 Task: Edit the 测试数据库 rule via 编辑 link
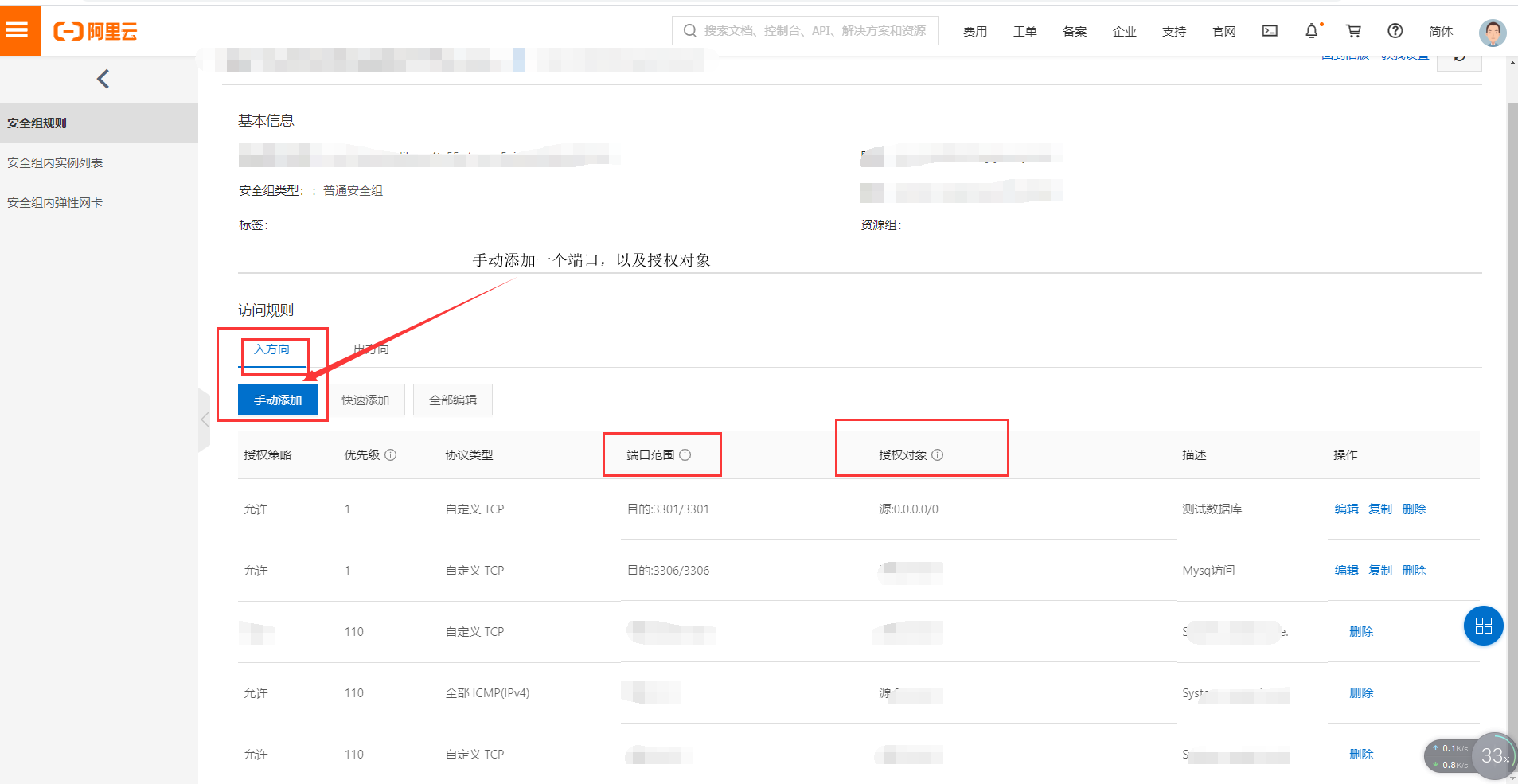click(1346, 509)
